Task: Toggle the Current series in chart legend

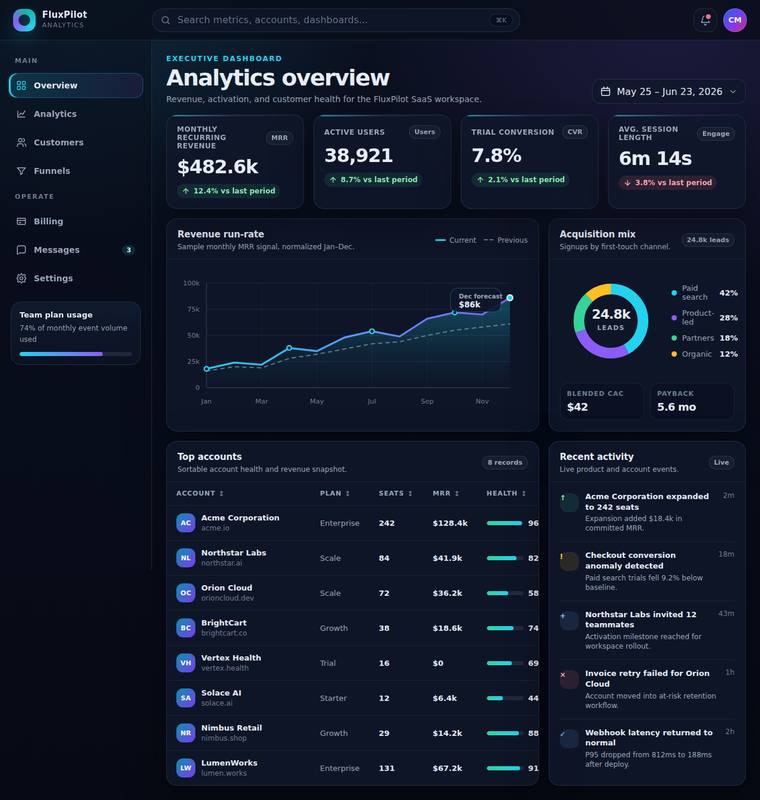Action: pos(455,240)
